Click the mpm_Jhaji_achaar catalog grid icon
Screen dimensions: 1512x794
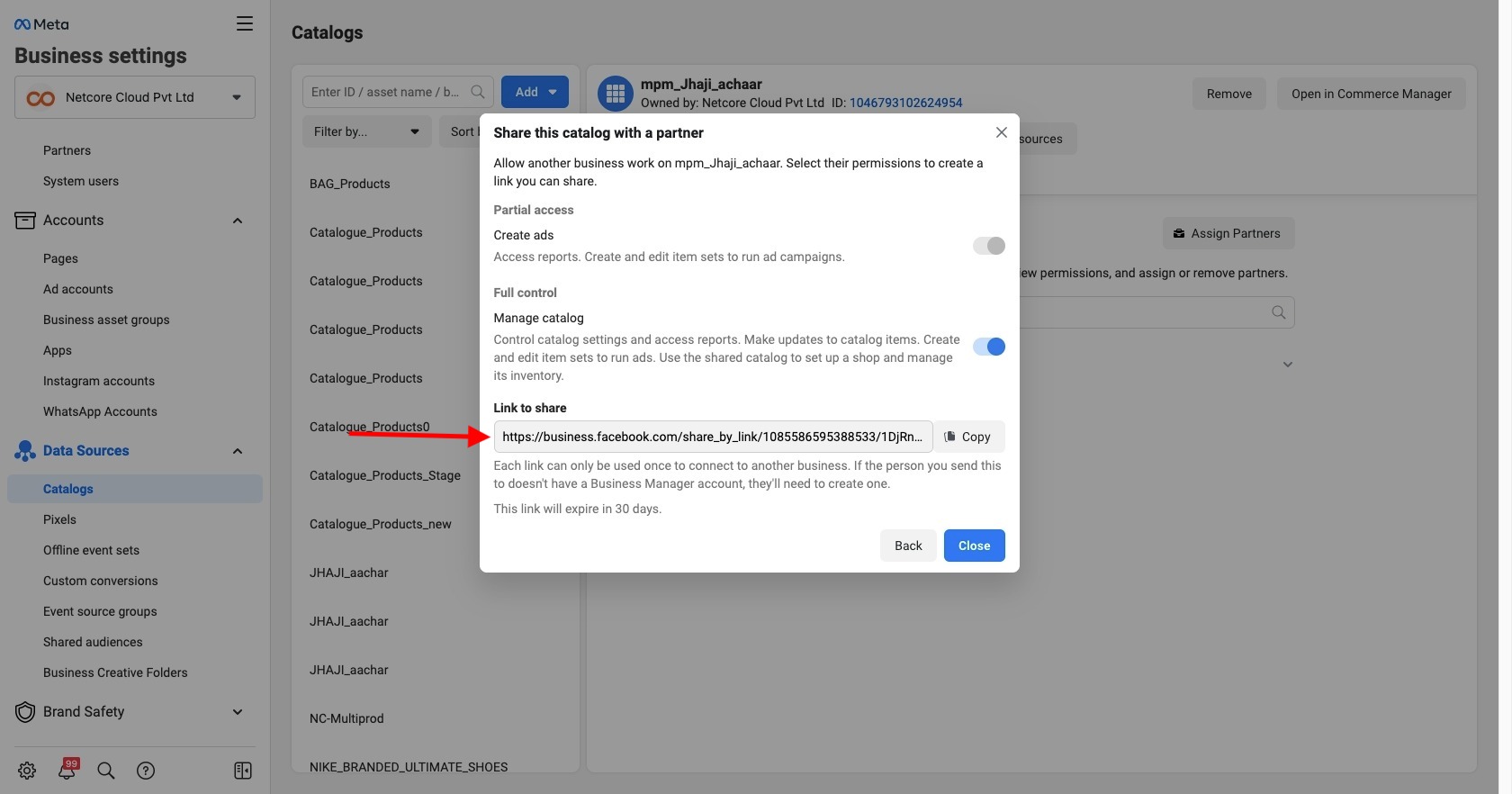pyautogui.click(x=616, y=94)
